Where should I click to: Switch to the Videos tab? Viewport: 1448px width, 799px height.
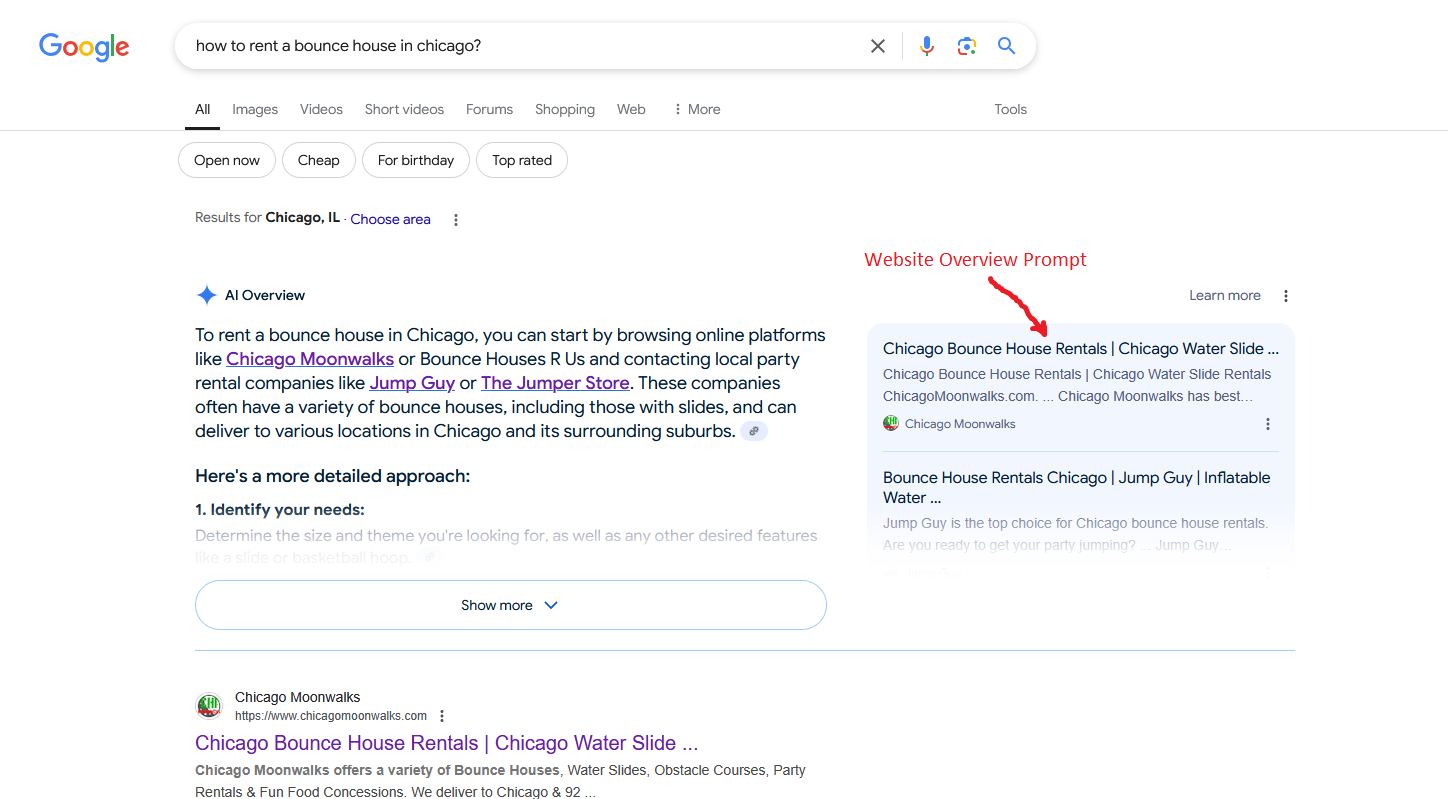pos(321,109)
